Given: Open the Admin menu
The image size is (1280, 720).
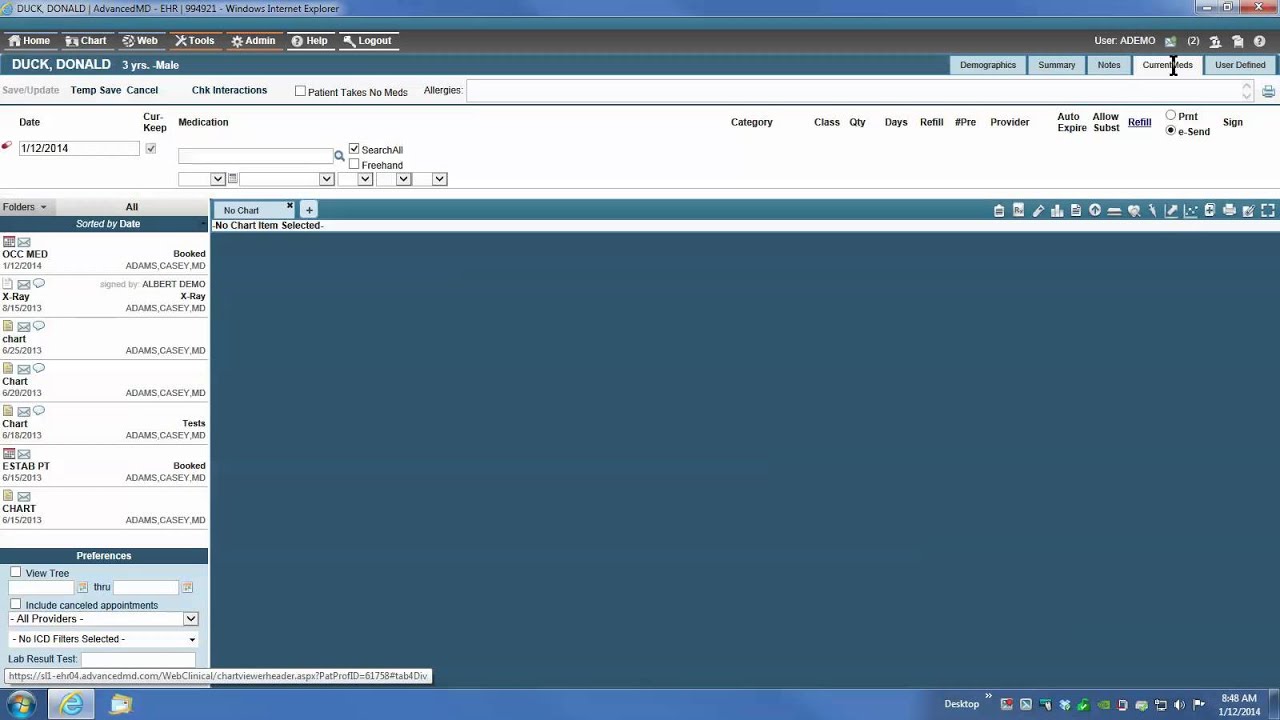Looking at the screenshot, I should coord(253,41).
